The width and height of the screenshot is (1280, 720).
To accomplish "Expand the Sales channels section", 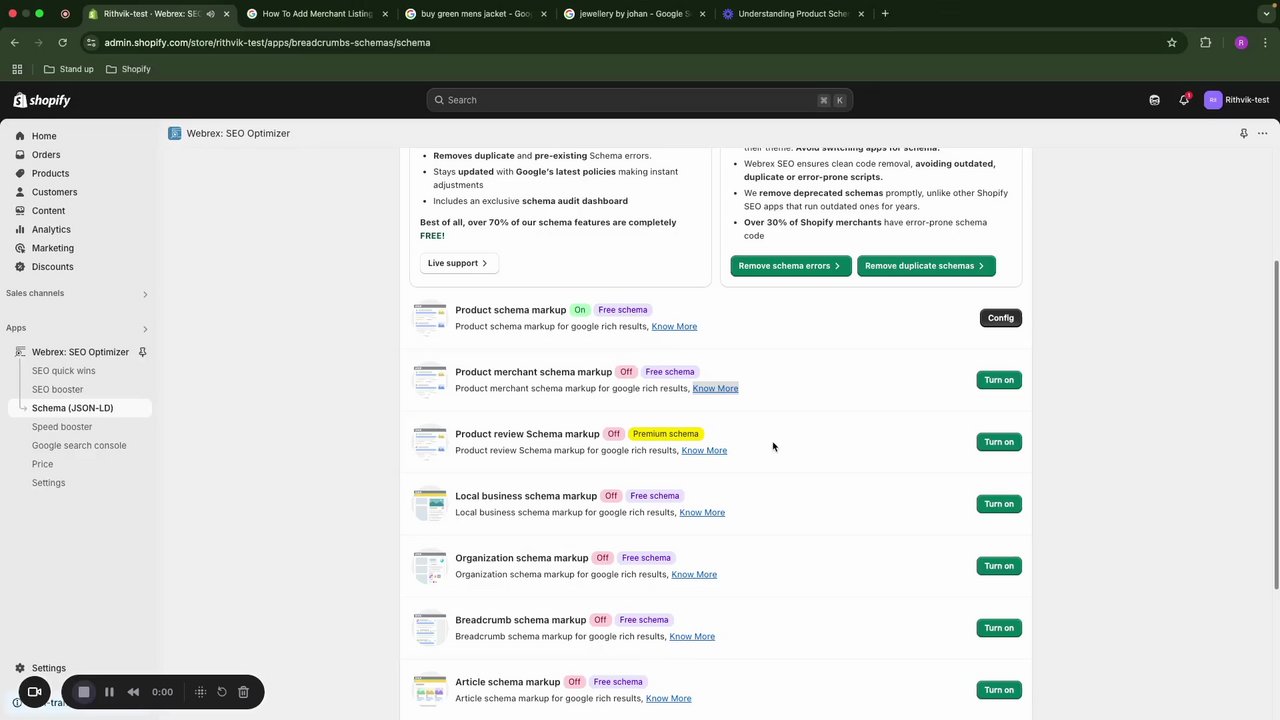I will pyautogui.click(x=144, y=294).
